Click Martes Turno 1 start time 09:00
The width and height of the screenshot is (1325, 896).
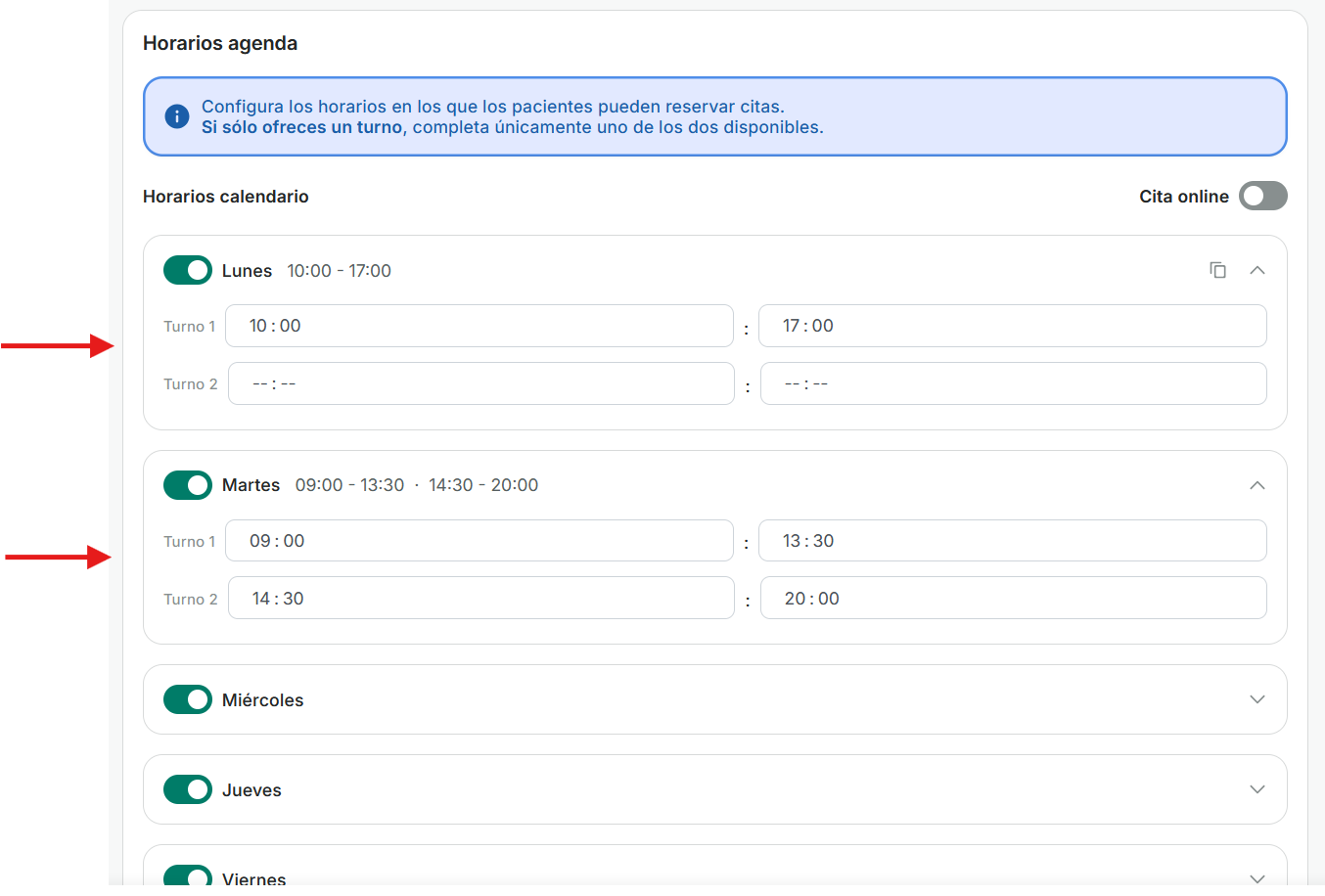(x=479, y=541)
